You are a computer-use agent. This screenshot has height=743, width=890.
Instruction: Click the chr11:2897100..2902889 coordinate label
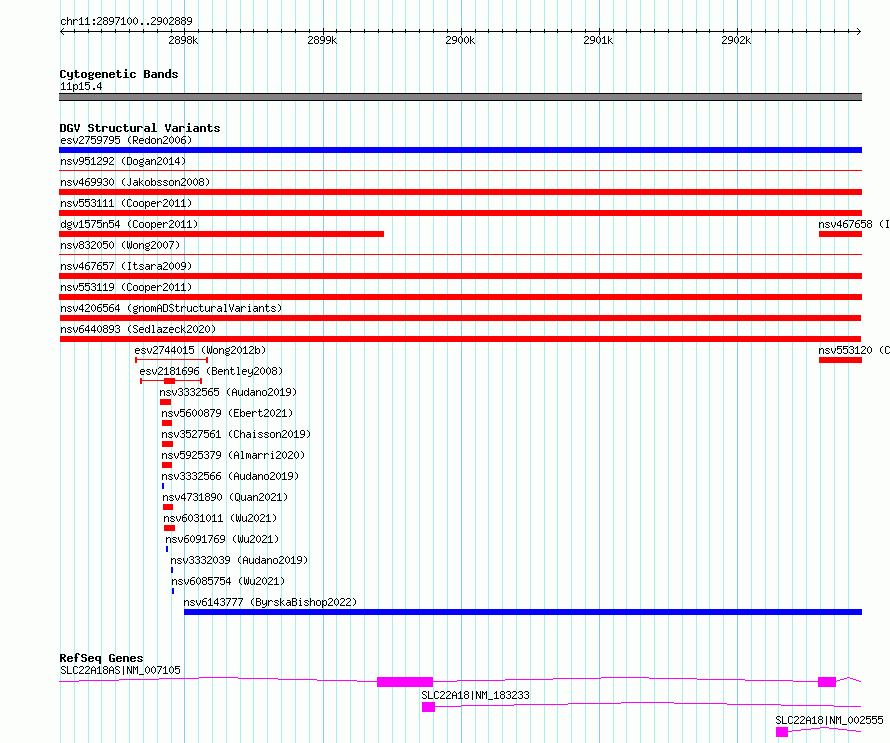126,21
